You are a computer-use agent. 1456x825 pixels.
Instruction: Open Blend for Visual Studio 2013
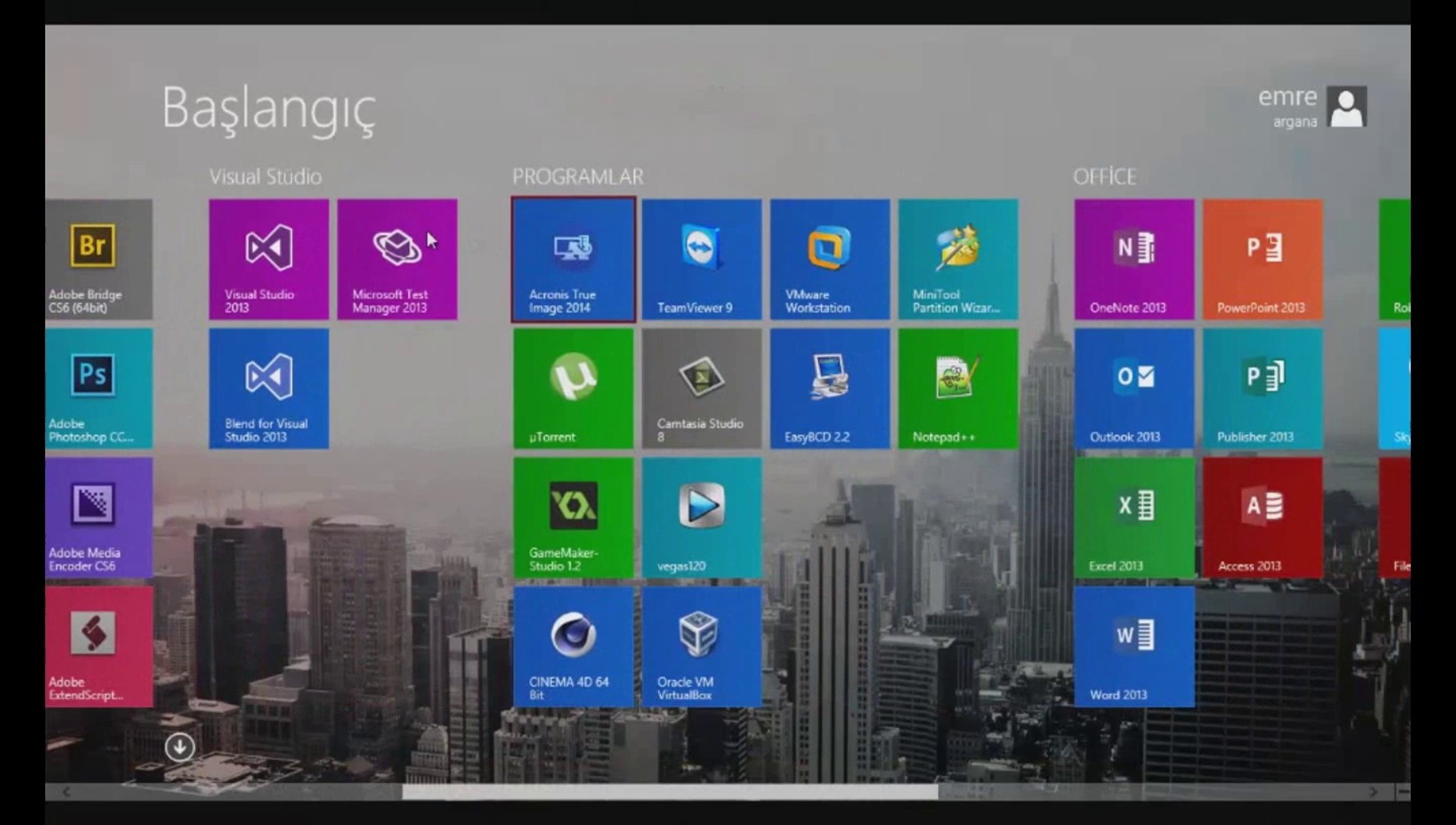[x=269, y=389]
